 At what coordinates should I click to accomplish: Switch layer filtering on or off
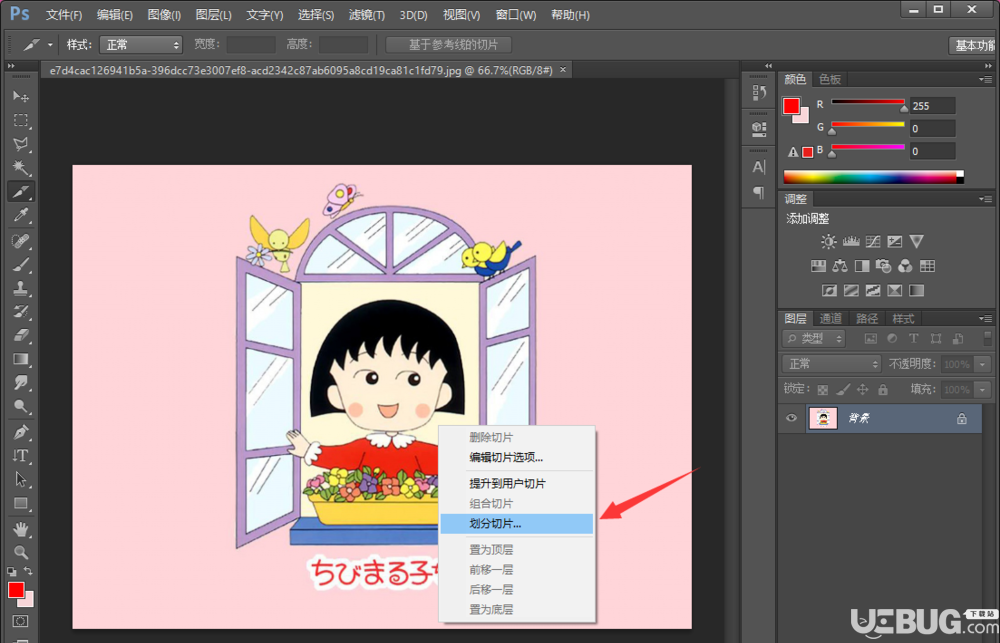pyautogui.click(x=988, y=338)
